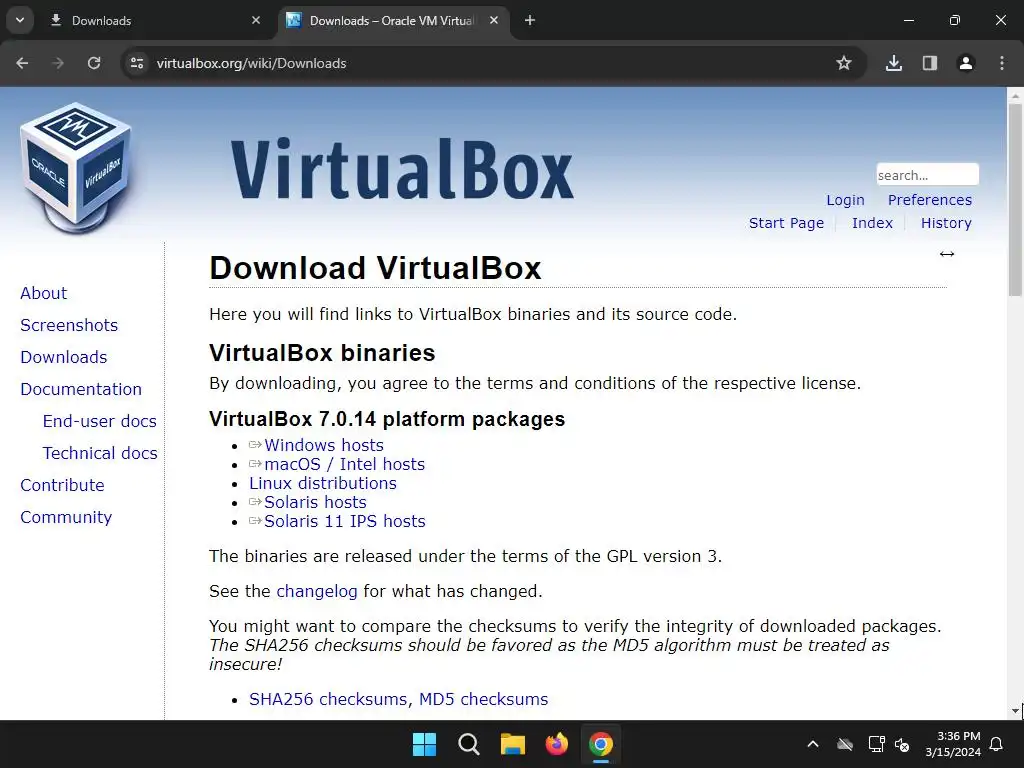Open Downloads in the sidebar

tap(63, 357)
